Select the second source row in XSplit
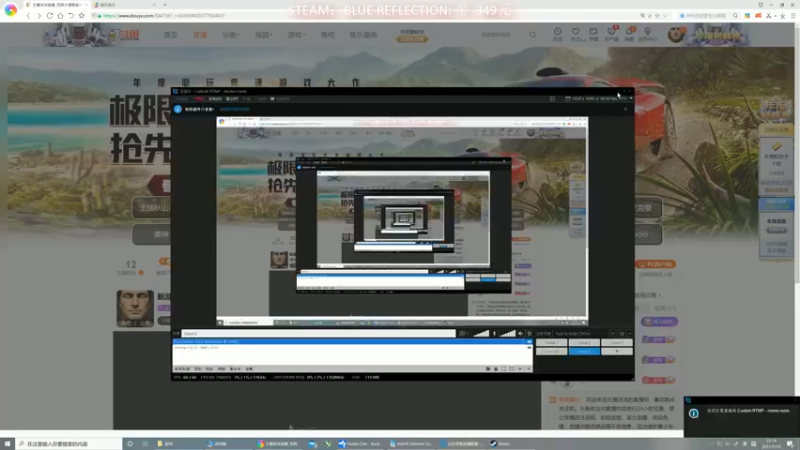The image size is (800, 450). 352,347
